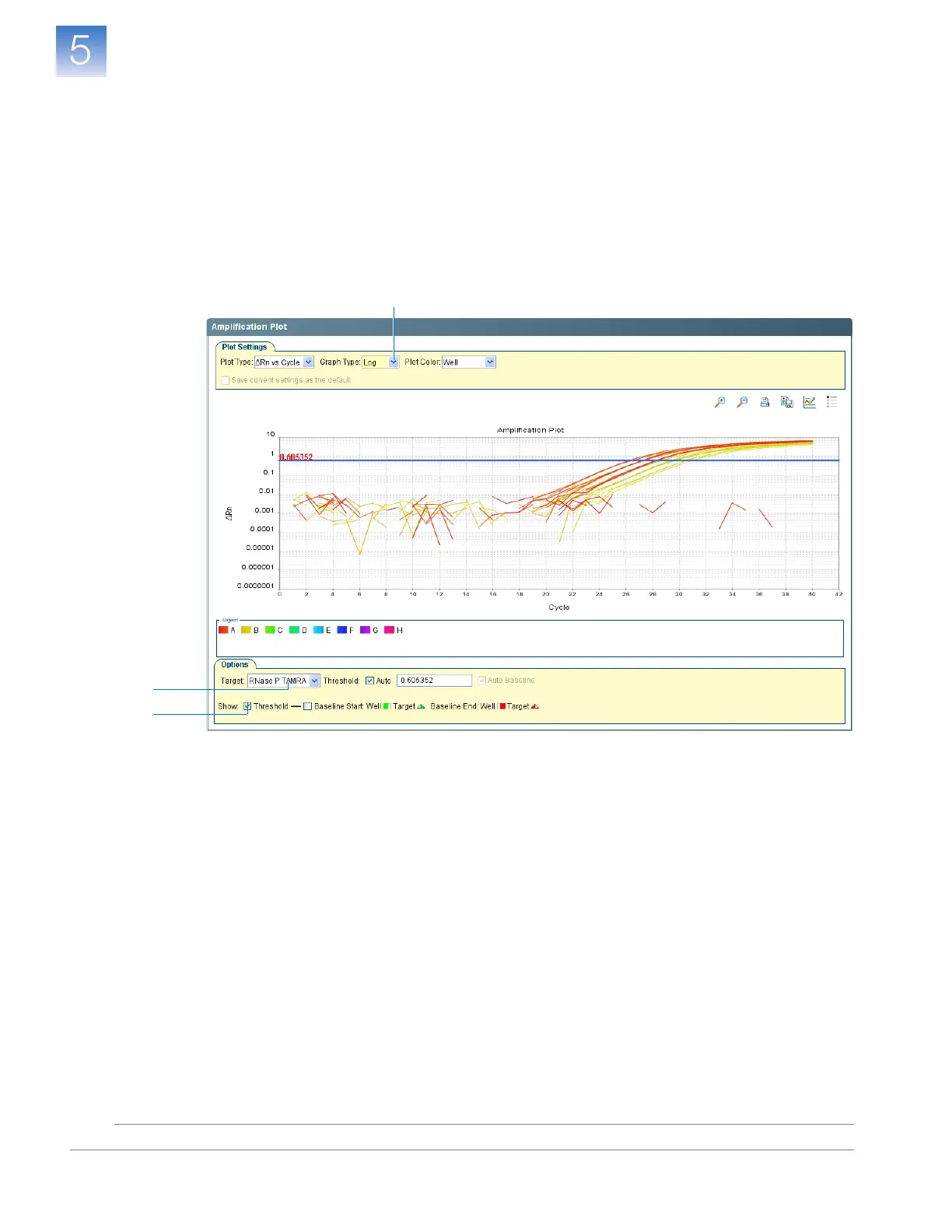Expand the Graph Type dropdown

click(394, 362)
